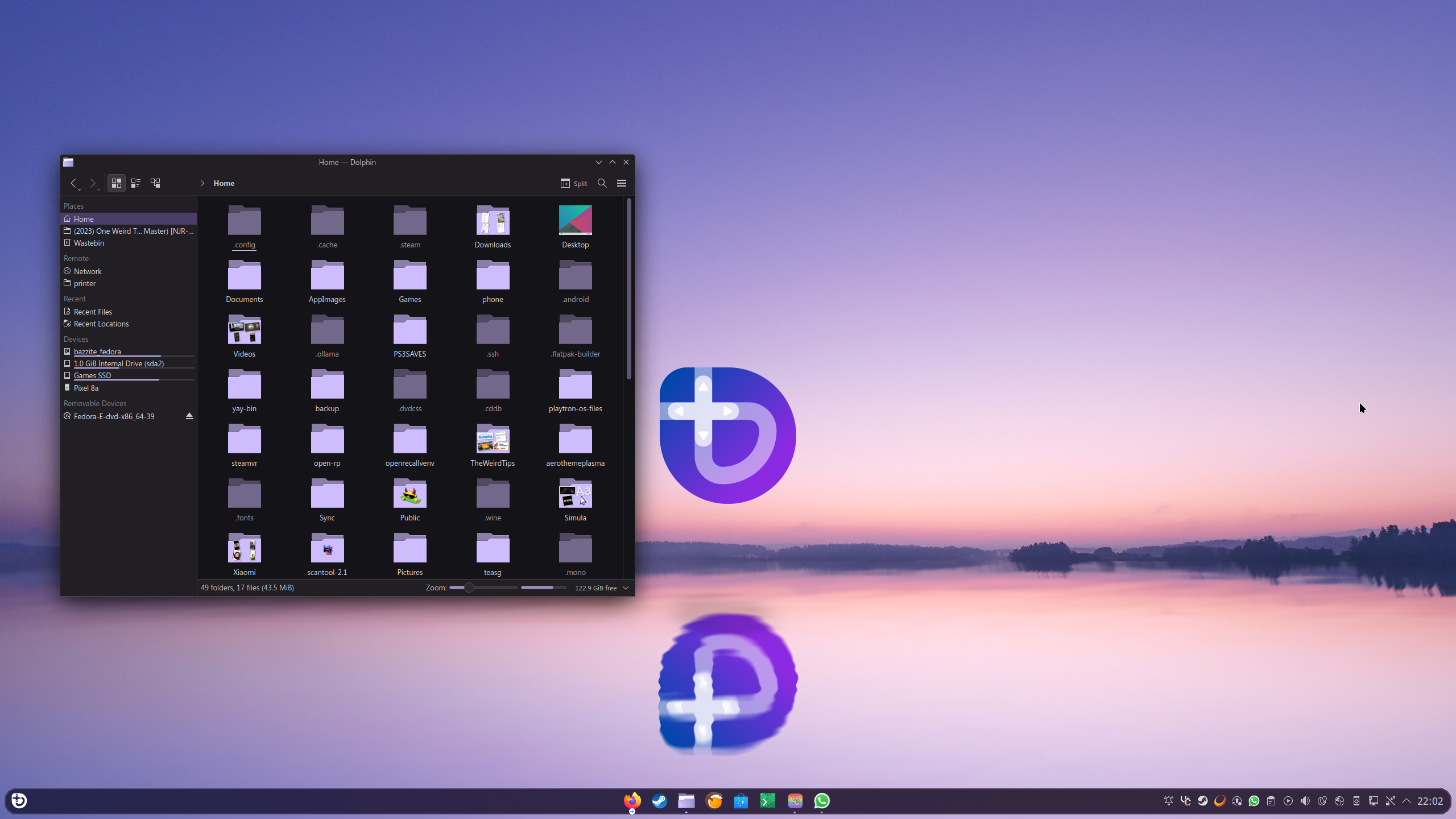
Task: Open Recent Files in sidebar
Action: click(93, 312)
